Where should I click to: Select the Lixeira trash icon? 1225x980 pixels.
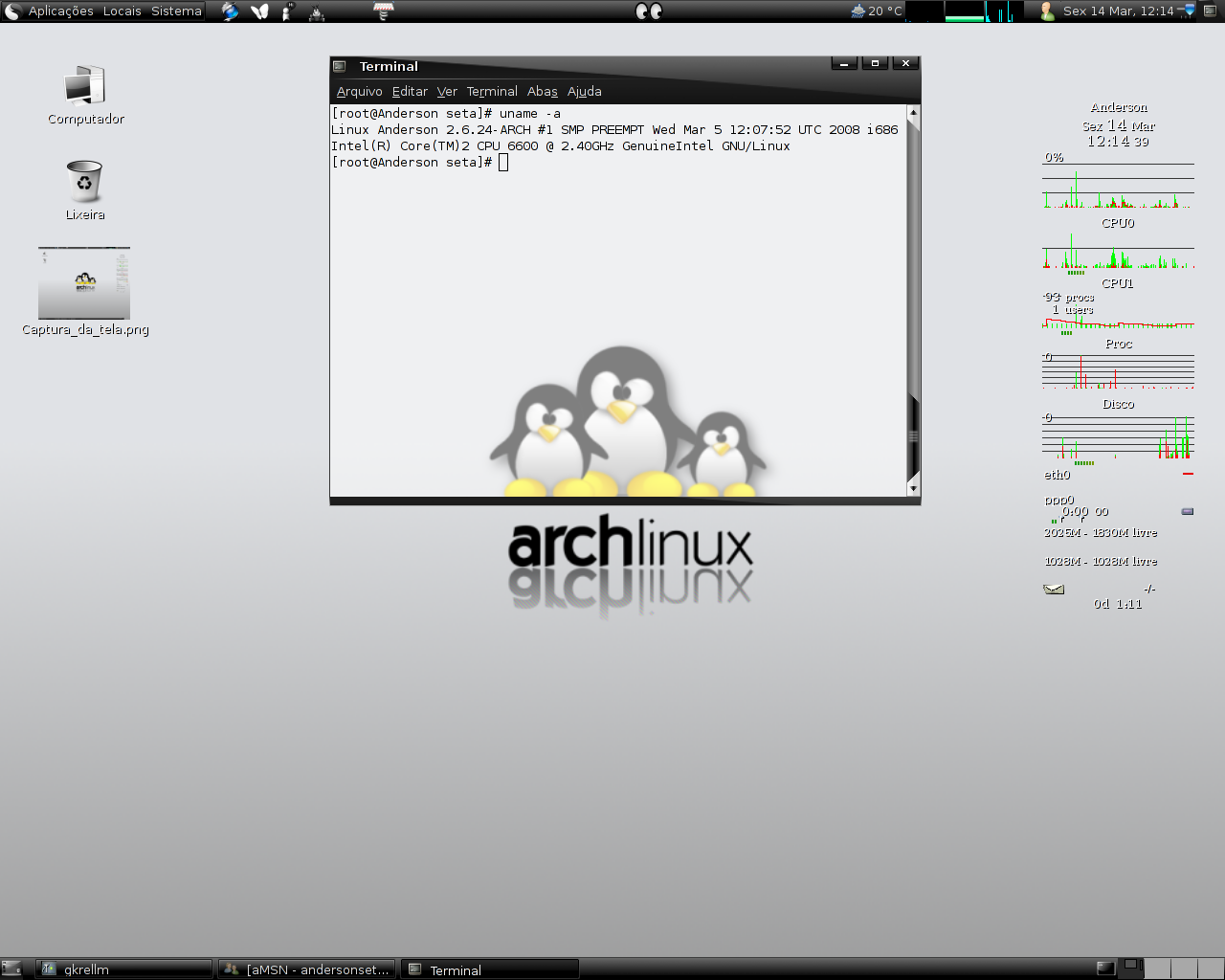(x=84, y=189)
